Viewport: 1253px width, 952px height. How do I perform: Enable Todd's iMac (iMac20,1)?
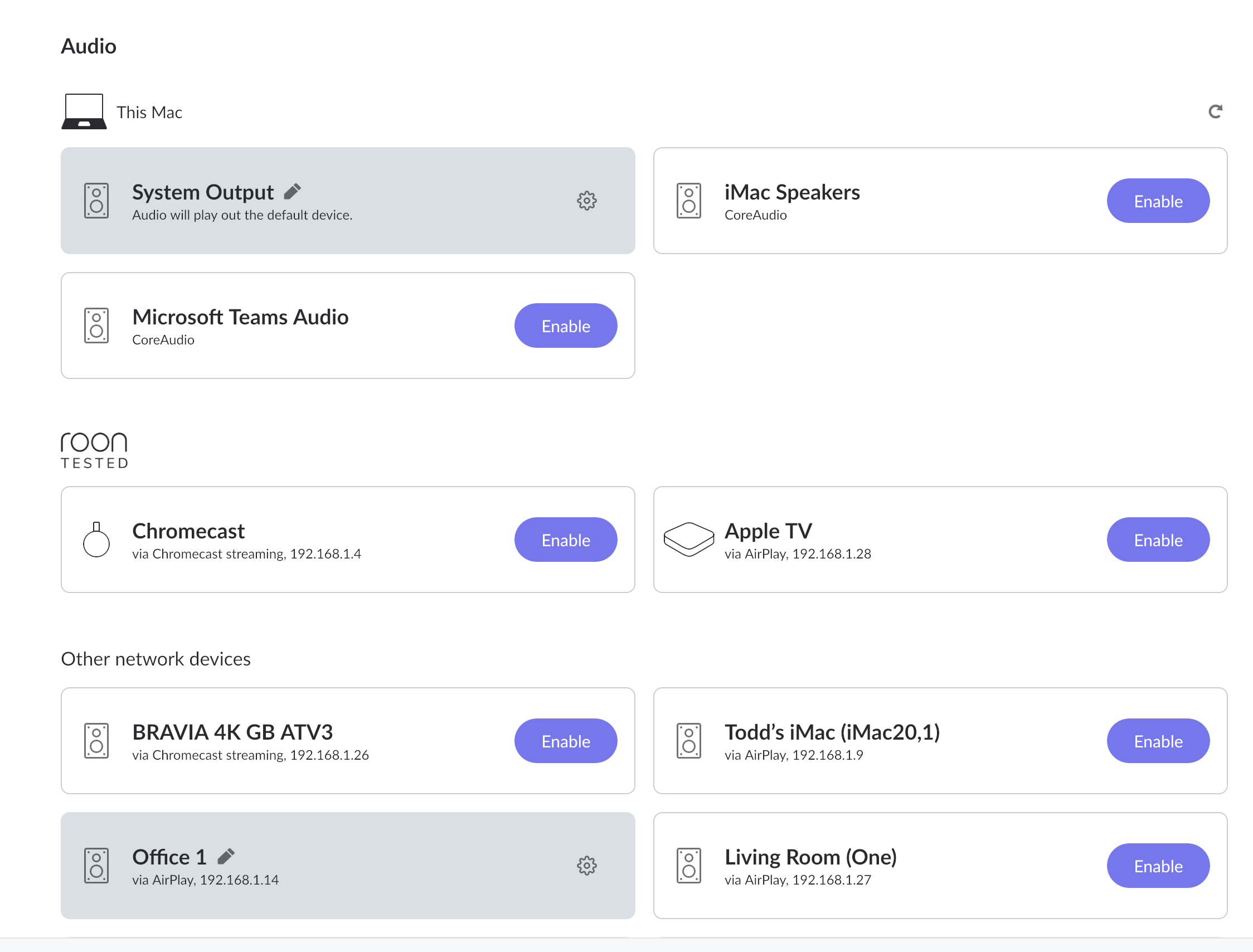pyautogui.click(x=1158, y=741)
